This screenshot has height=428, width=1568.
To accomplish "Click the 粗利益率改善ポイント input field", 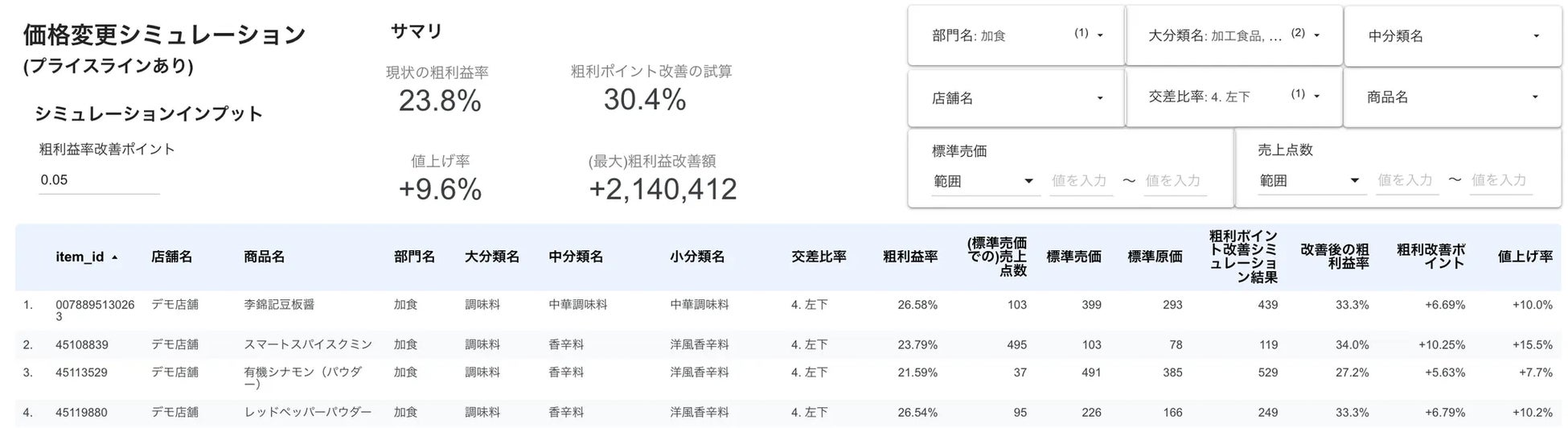I will (x=99, y=180).
